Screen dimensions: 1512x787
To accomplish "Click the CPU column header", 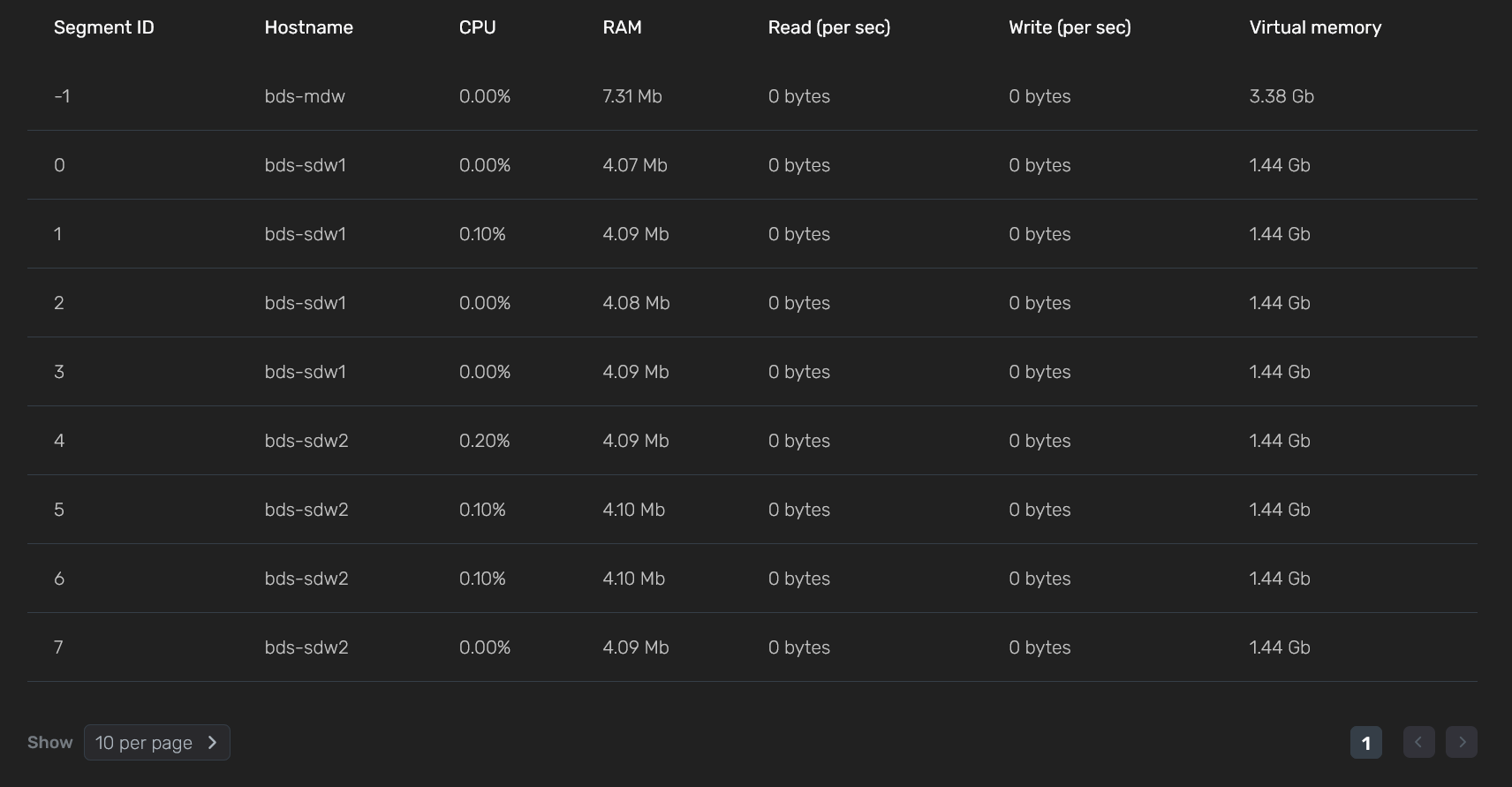I will click(x=476, y=27).
